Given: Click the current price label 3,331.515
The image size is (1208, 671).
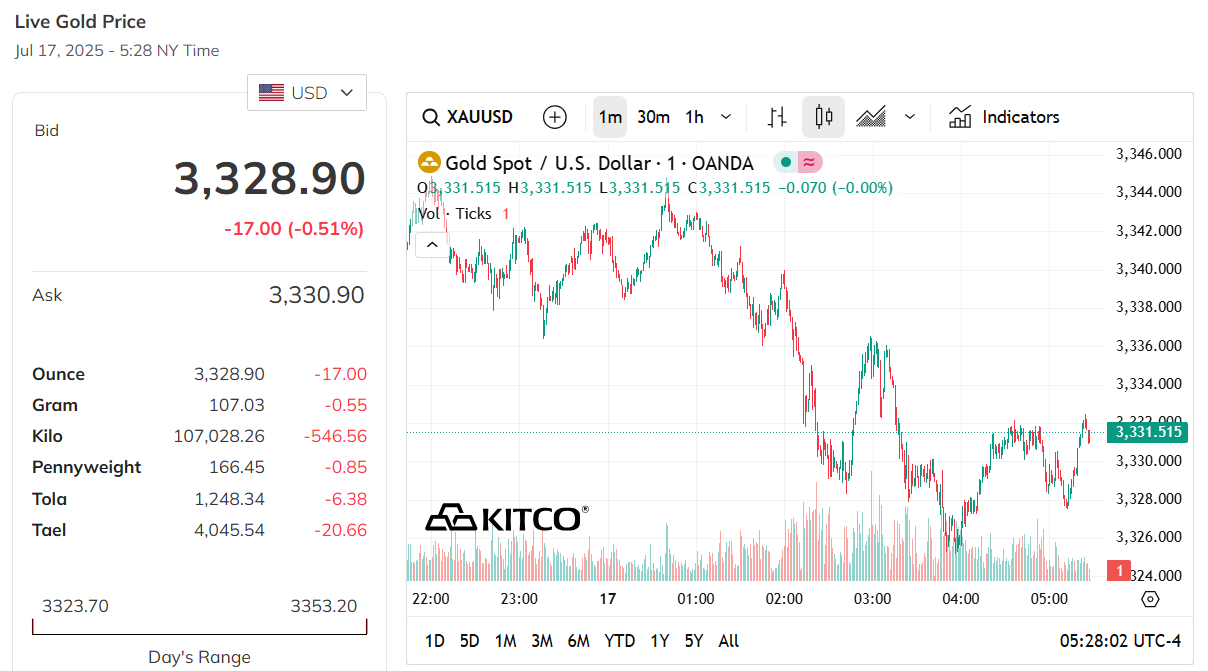Looking at the screenshot, I should coord(1149,432).
